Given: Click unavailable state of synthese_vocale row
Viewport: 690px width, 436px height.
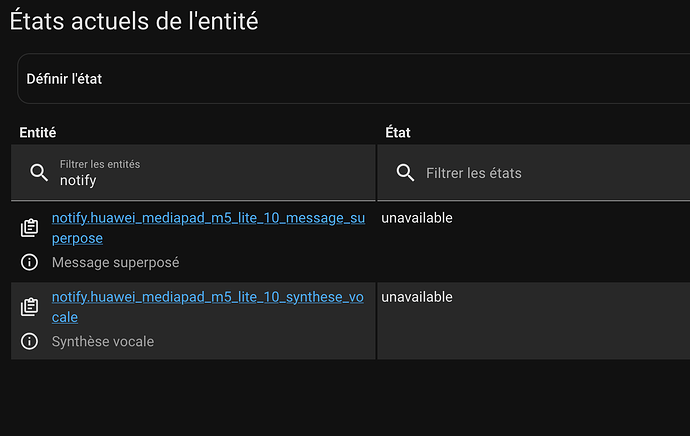Looking at the screenshot, I should [416, 297].
